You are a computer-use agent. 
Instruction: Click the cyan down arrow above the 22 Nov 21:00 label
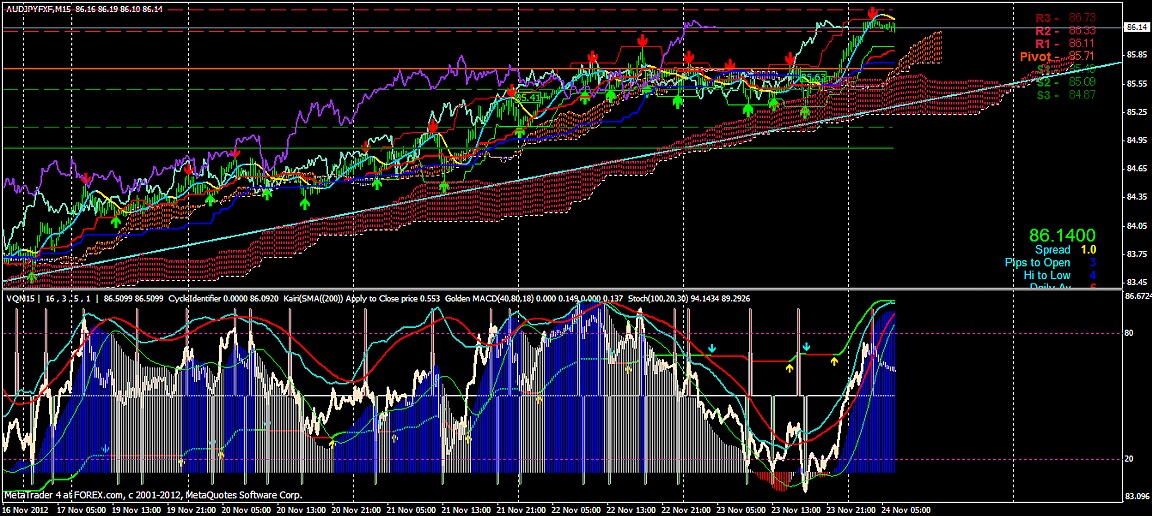tap(711, 347)
